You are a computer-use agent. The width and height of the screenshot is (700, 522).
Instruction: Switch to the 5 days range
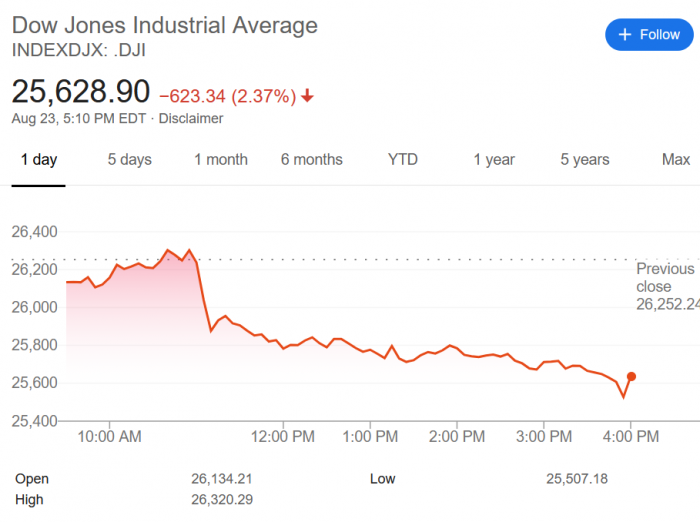(130, 160)
